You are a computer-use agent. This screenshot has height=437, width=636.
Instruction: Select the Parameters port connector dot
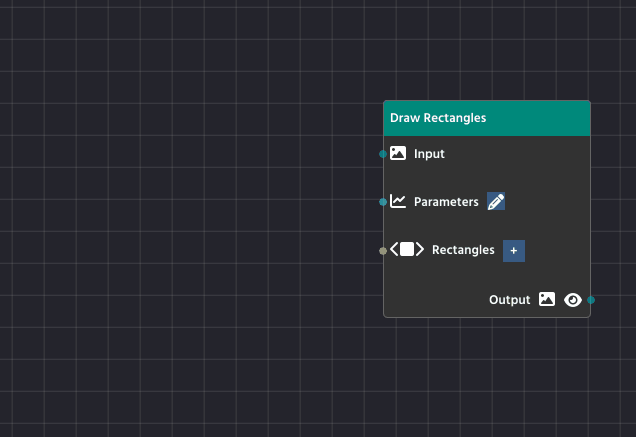point(383,202)
